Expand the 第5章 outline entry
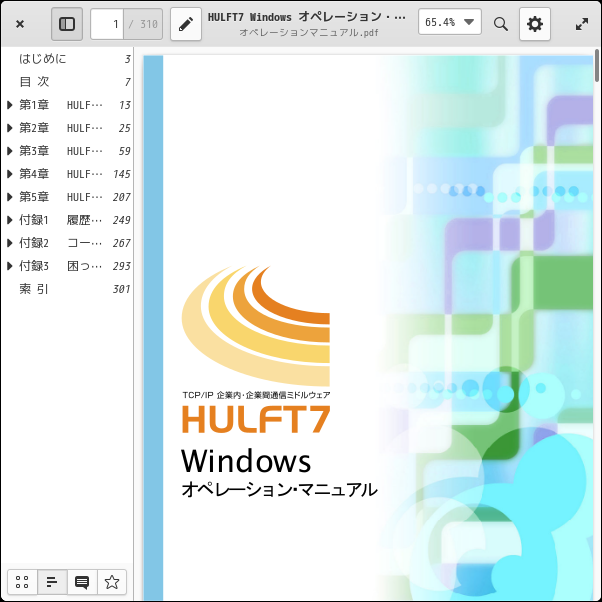 pyautogui.click(x=10, y=197)
